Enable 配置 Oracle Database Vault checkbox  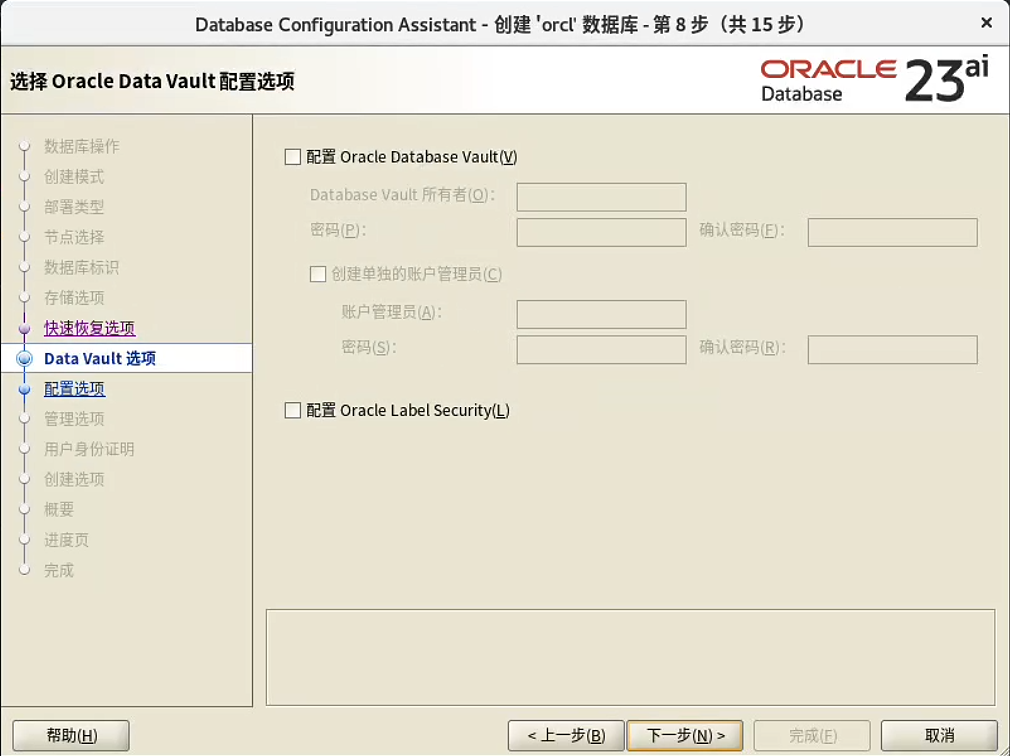[293, 157]
